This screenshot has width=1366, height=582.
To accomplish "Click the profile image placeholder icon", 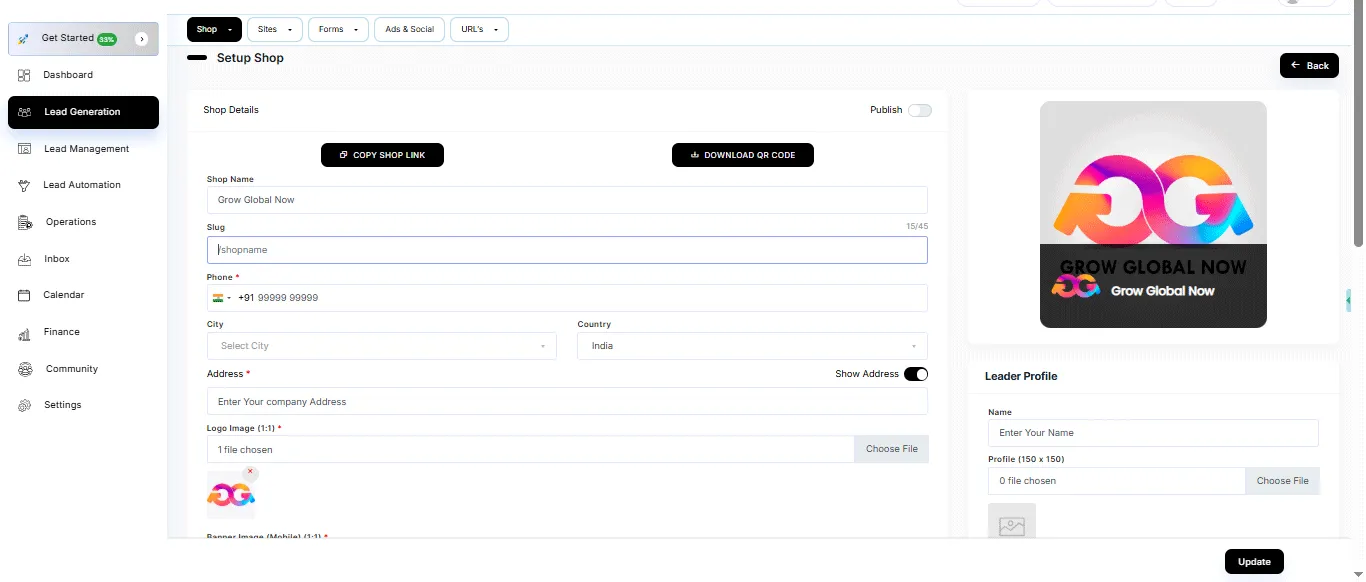I will (x=1012, y=526).
